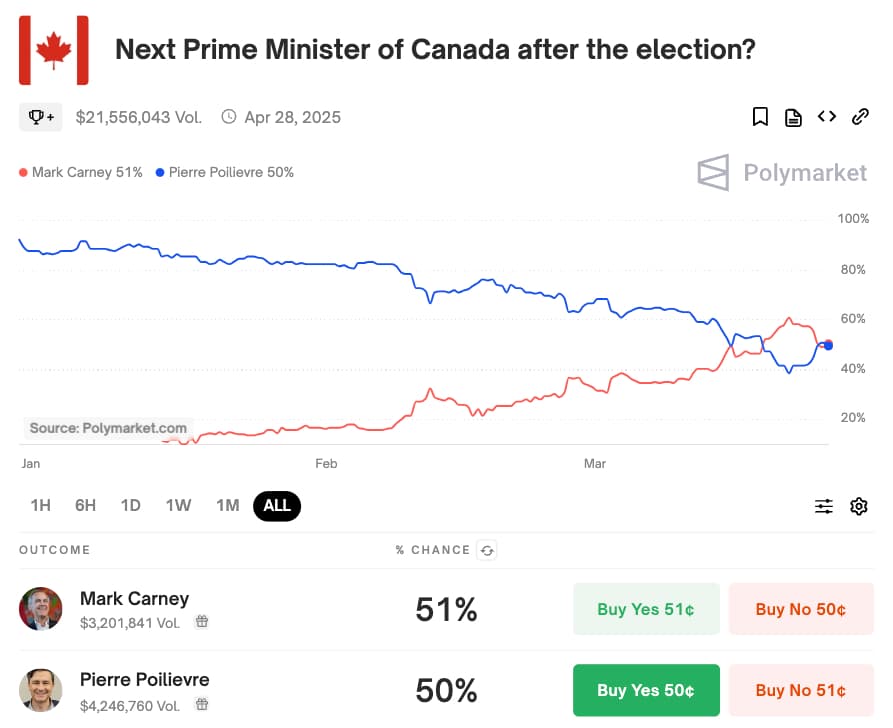Buy No 50¢ for Mark Carney
The image size is (893, 728).
tap(801, 609)
